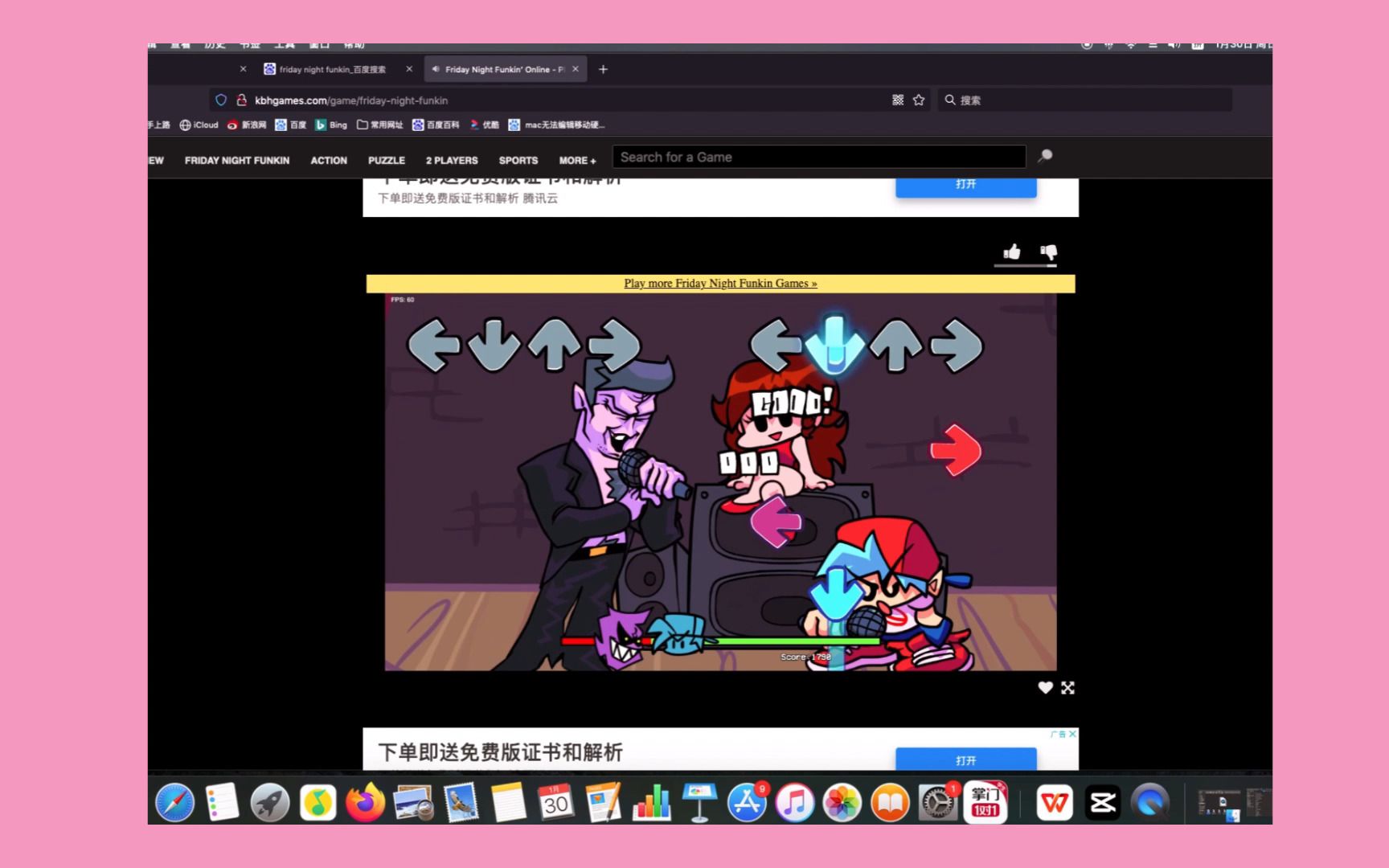The image size is (1389, 868).
Task: Open the 掌门1对1 app in dock
Action: [985, 802]
